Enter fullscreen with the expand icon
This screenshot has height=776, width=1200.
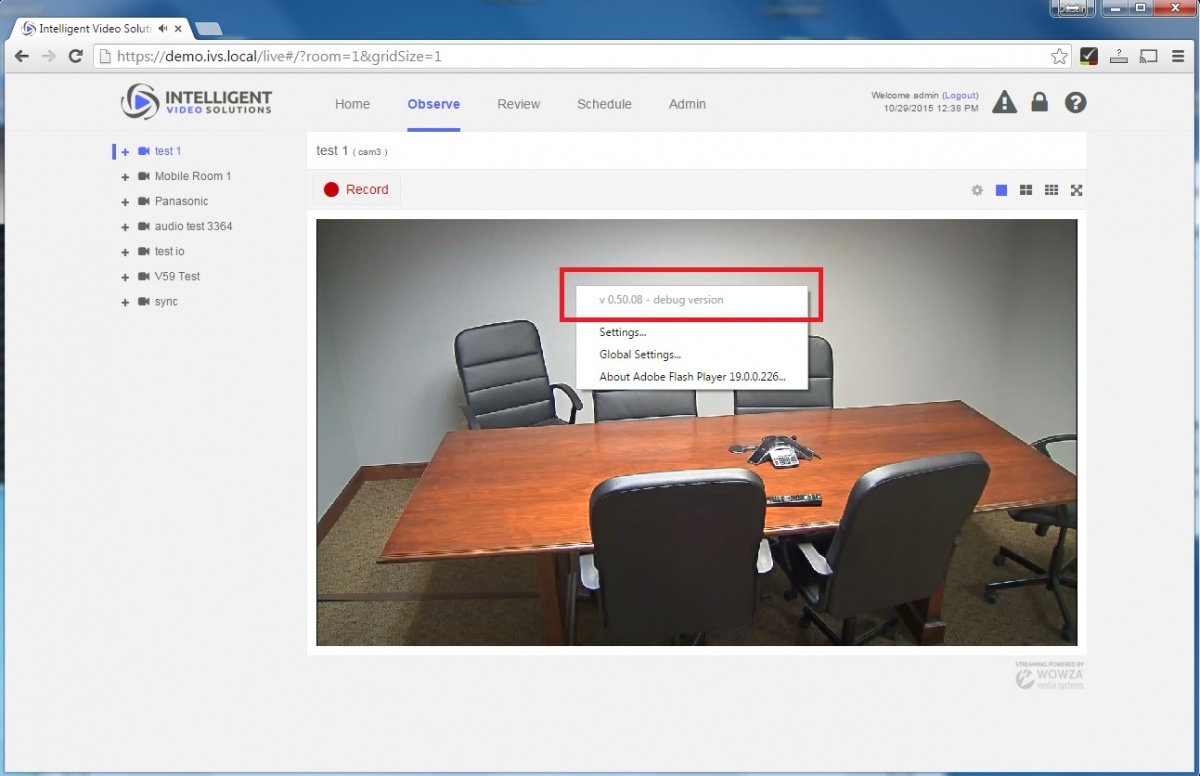[1077, 190]
